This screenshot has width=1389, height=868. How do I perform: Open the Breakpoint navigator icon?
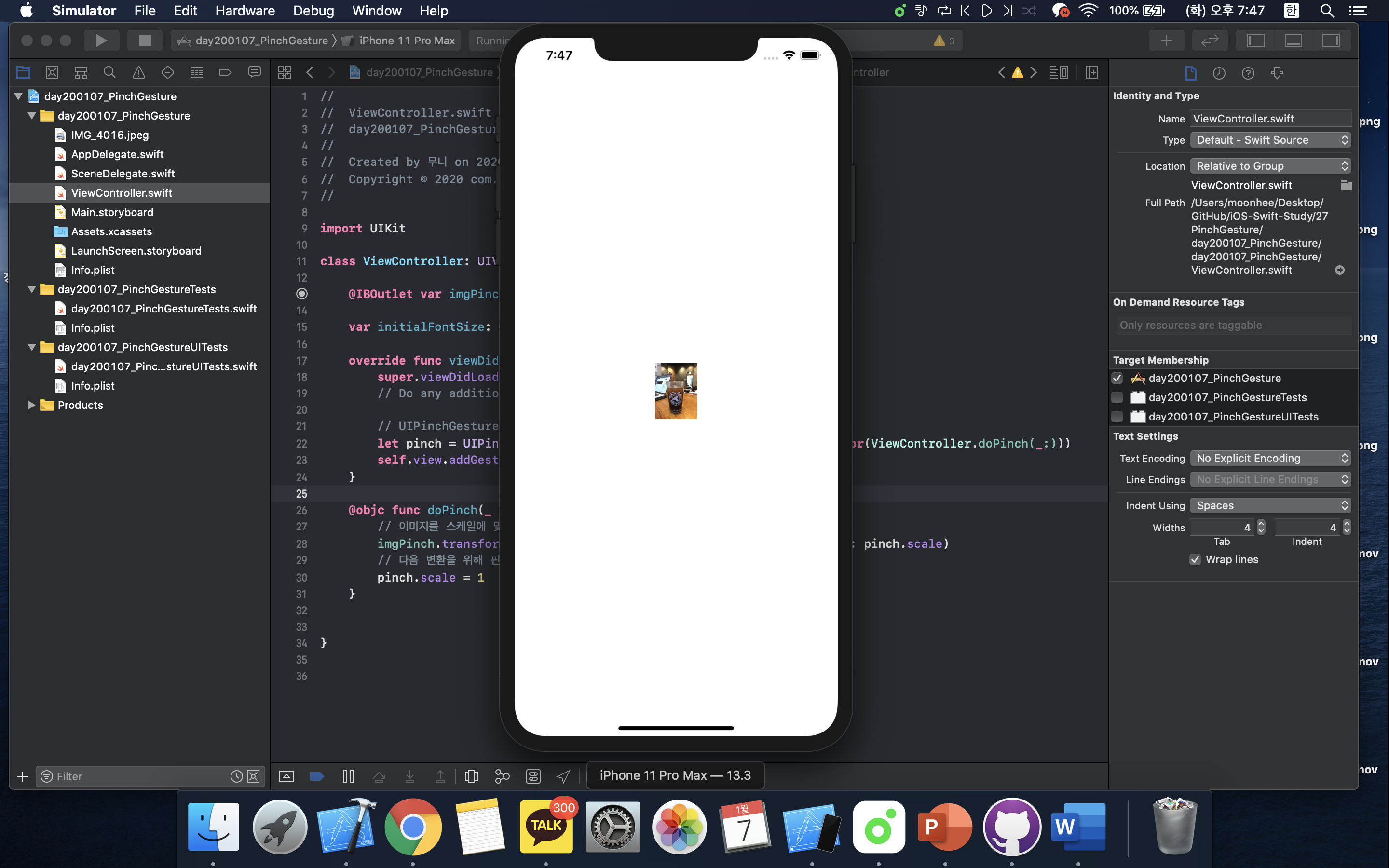click(x=225, y=72)
